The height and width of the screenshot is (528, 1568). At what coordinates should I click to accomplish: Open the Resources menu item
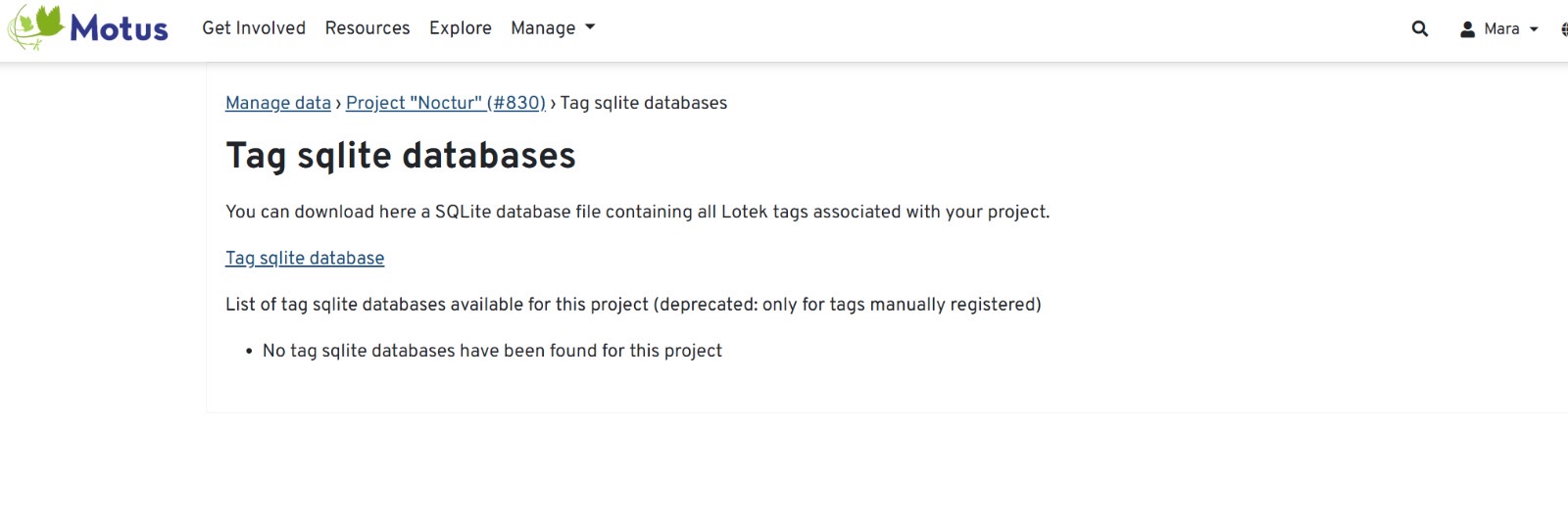pyautogui.click(x=367, y=28)
